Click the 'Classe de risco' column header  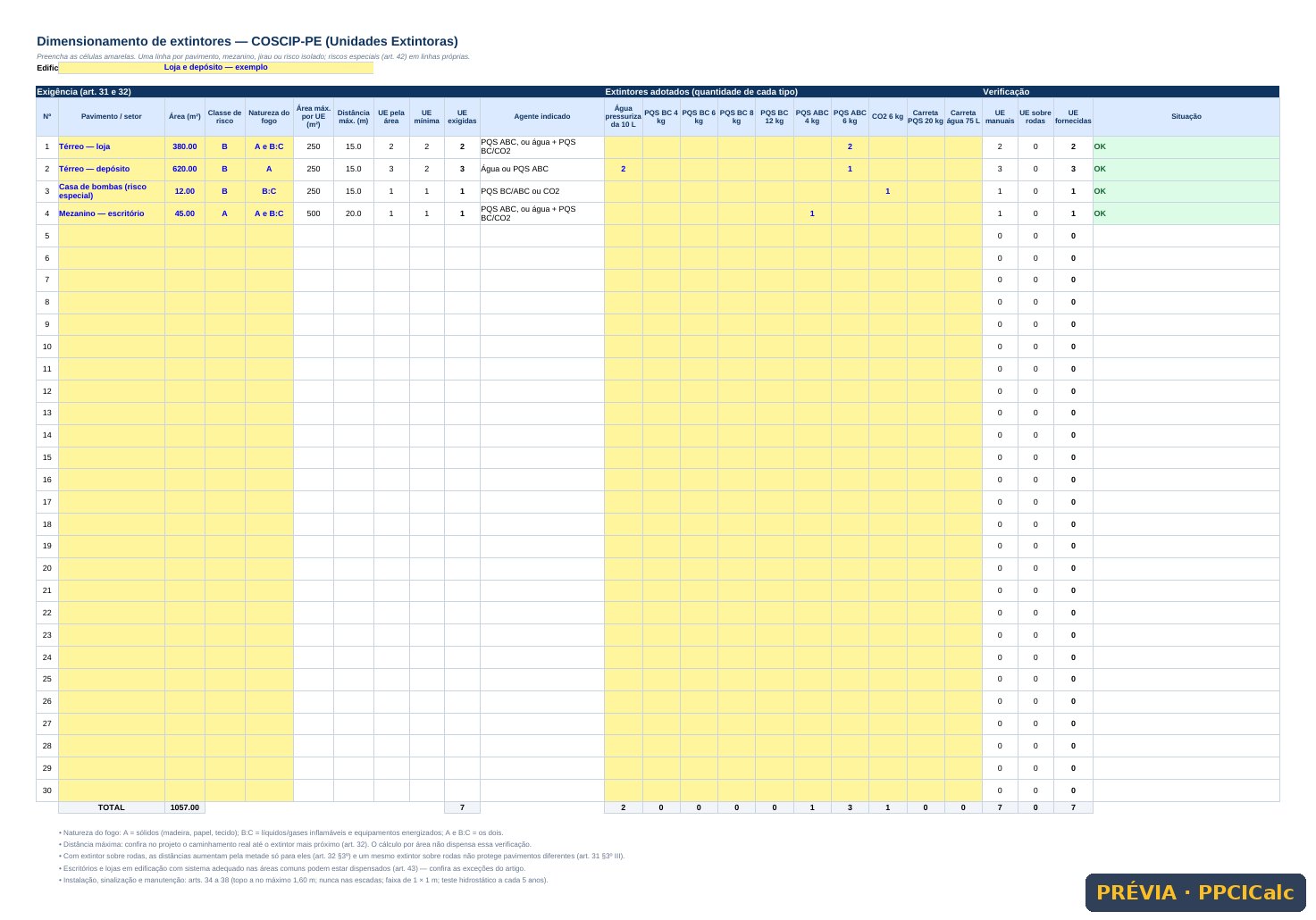pos(225,117)
